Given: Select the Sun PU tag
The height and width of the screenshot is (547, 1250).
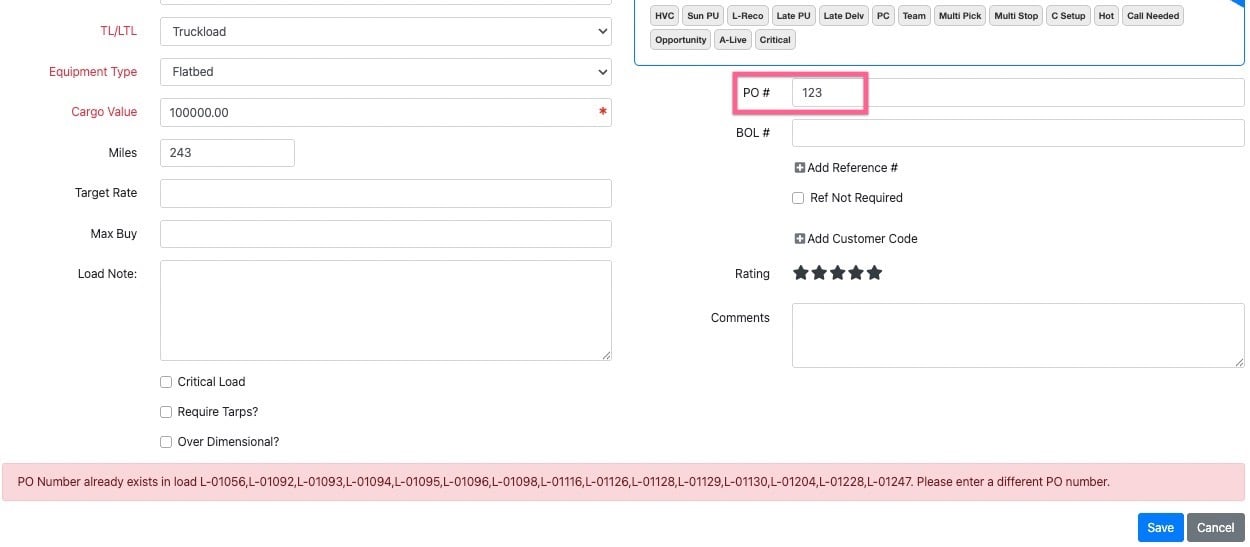Looking at the screenshot, I should coord(703,16).
